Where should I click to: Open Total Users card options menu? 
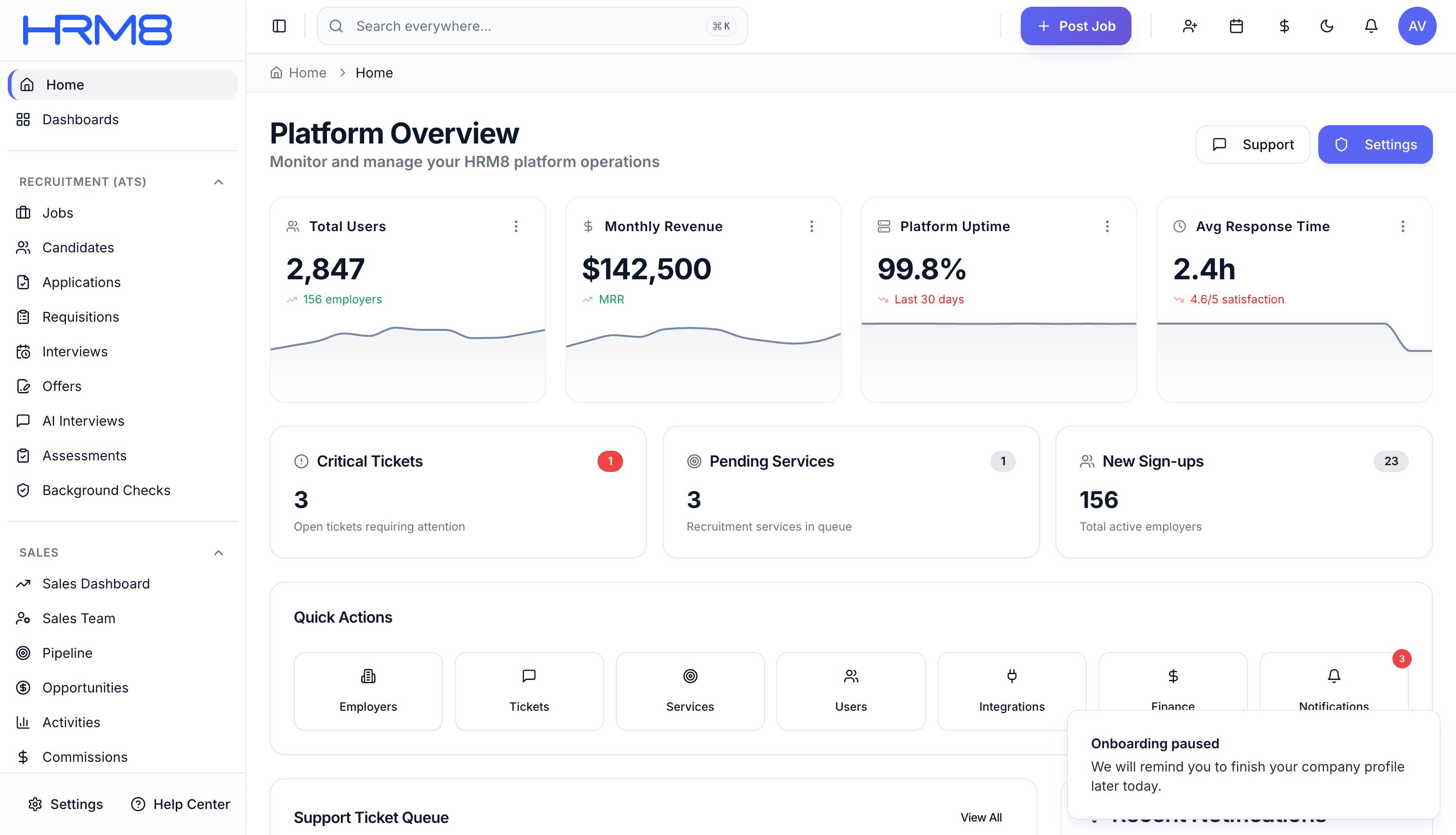pos(516,226)
